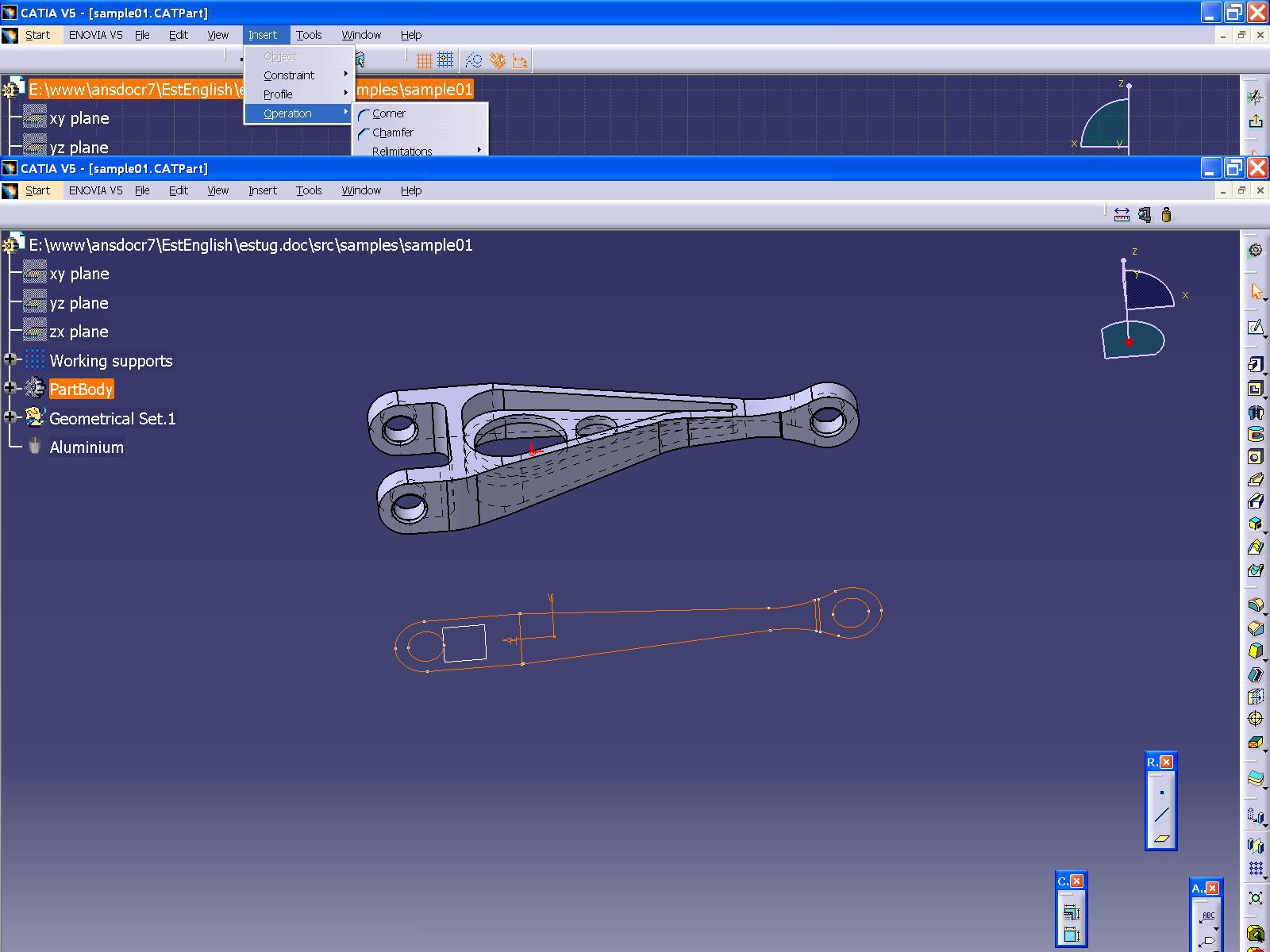Choose the Pocket tool icon

pyautogui.click(x=1255, y=389)
